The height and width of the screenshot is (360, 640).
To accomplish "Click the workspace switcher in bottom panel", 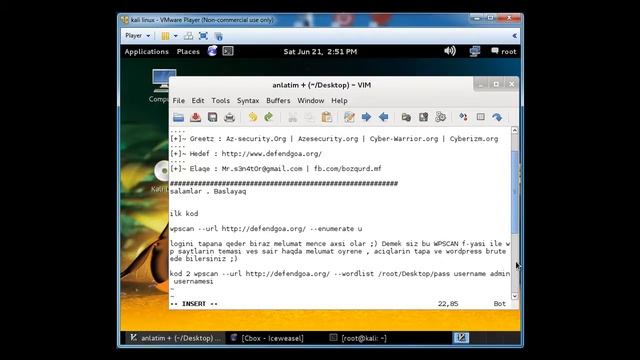I will point(461,338).
